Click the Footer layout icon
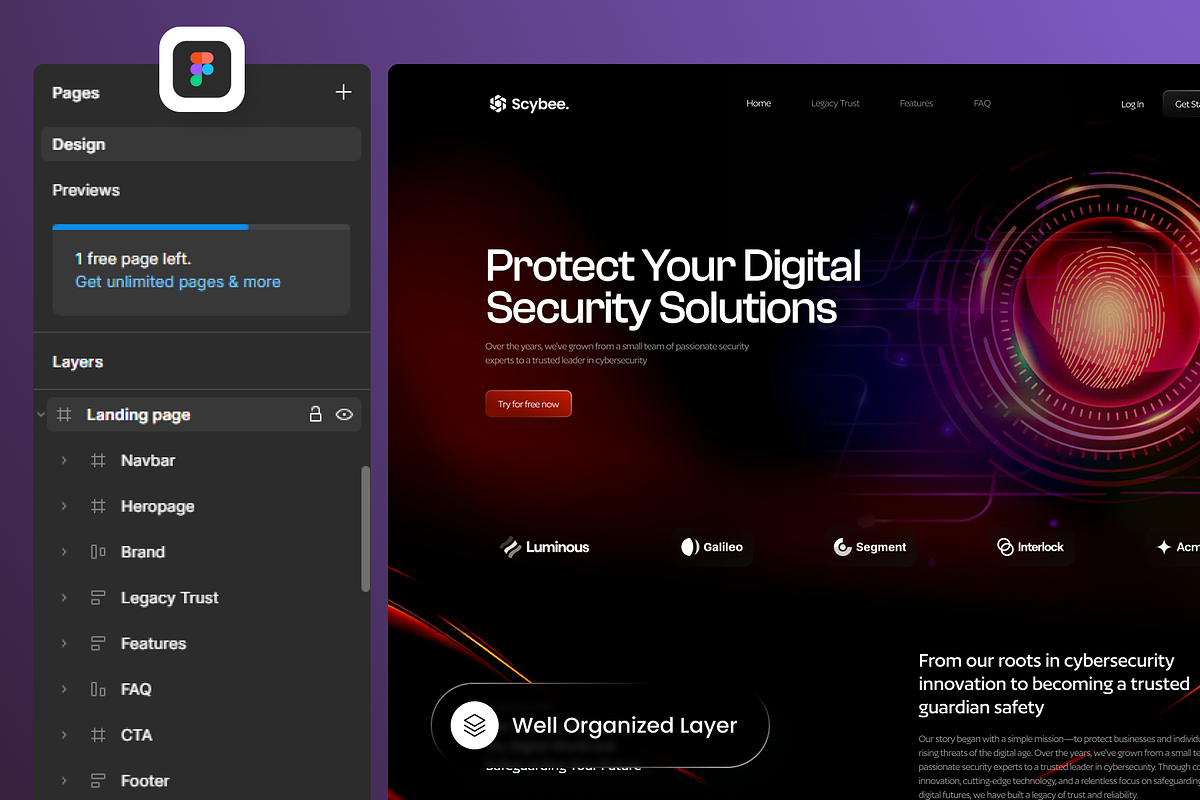The width and height of the screenshot is (1200, 800). pyautogui.click(x=98, y=780)
